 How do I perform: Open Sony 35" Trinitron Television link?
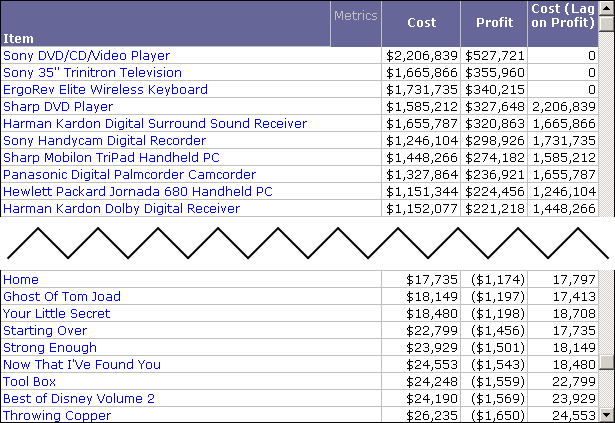(92, 73)
